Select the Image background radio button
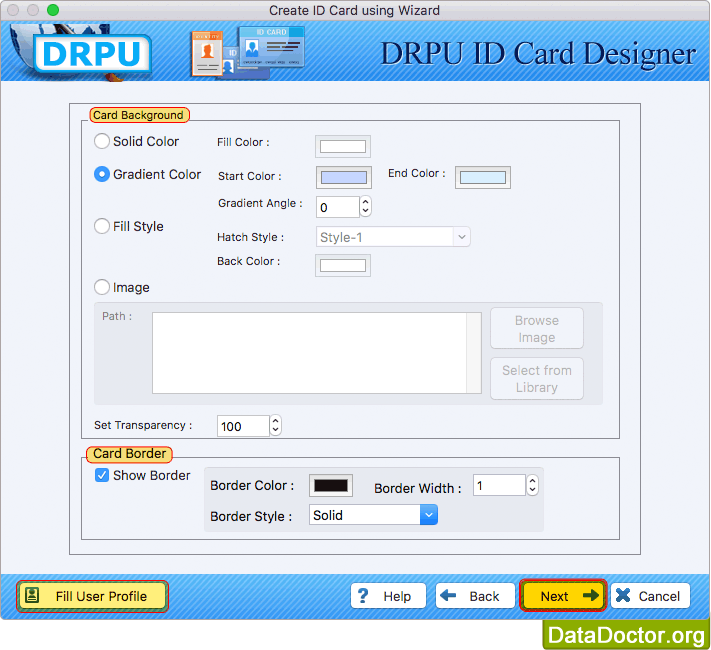The width and height of the screenshot is (711, 650). [x=102, y=287]
